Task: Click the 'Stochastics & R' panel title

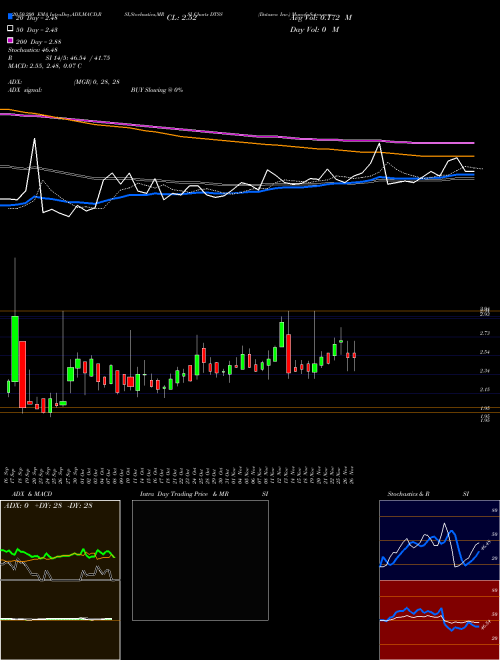Action: (x=408, y=494)
